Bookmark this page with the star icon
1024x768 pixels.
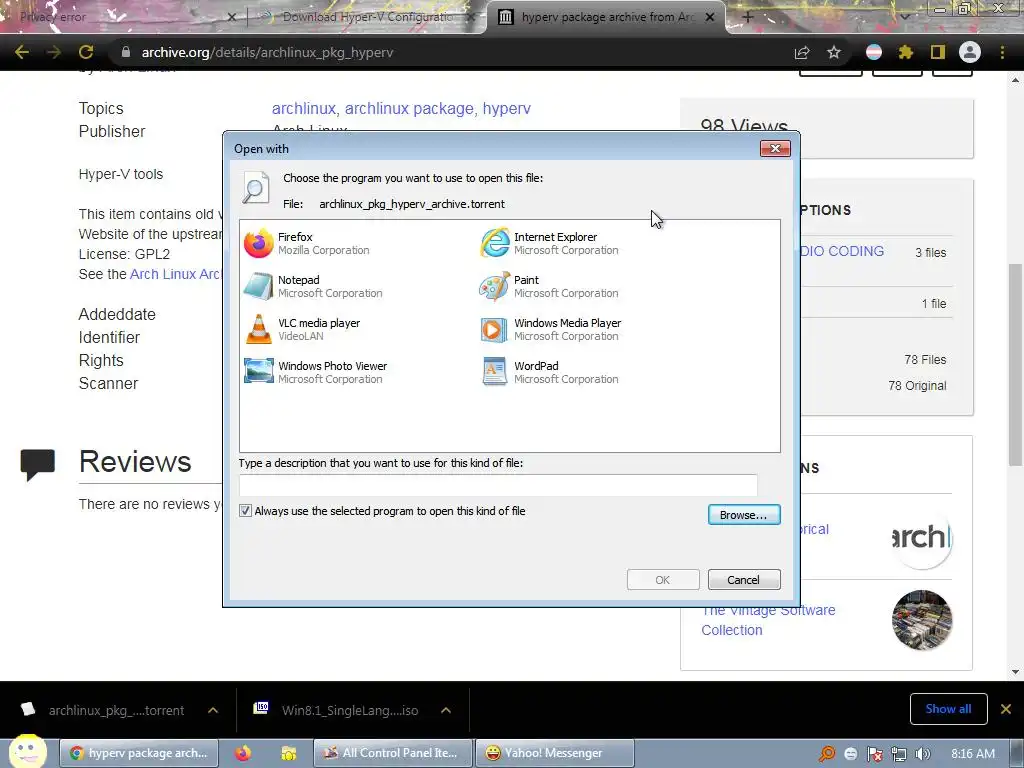[x=833, y=52]
